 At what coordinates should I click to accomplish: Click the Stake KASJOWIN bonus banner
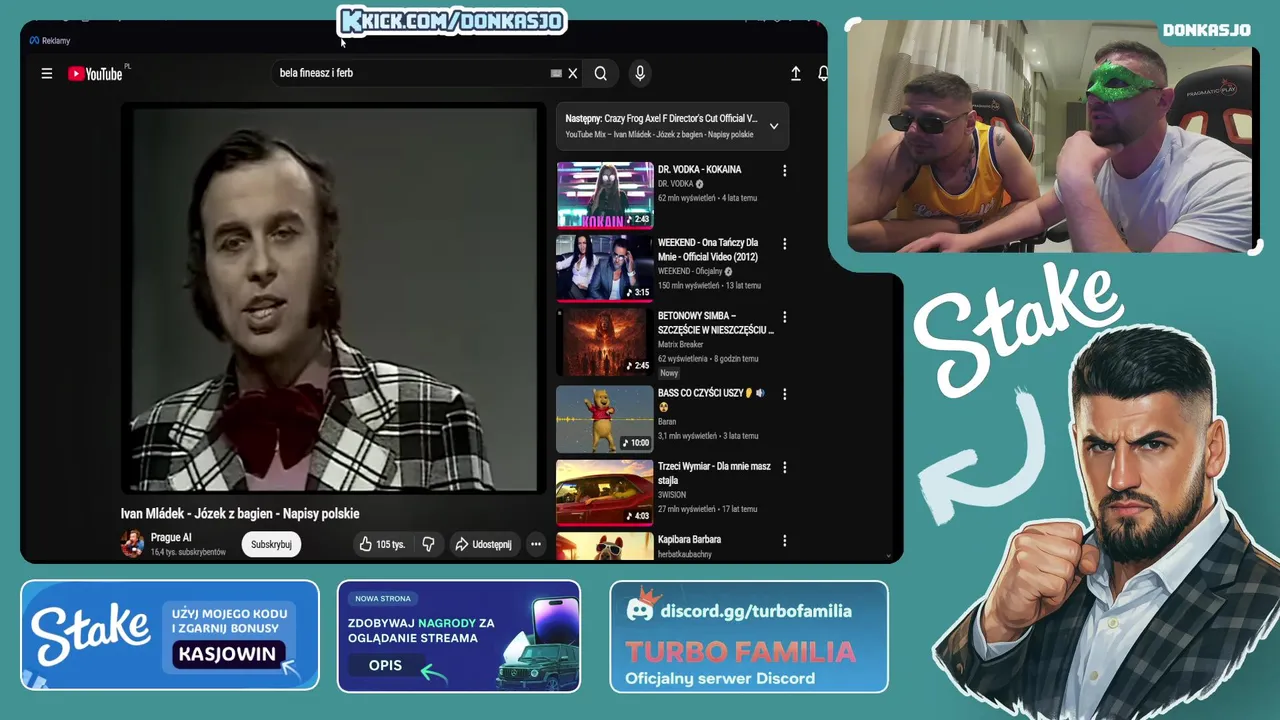(170, 636)
